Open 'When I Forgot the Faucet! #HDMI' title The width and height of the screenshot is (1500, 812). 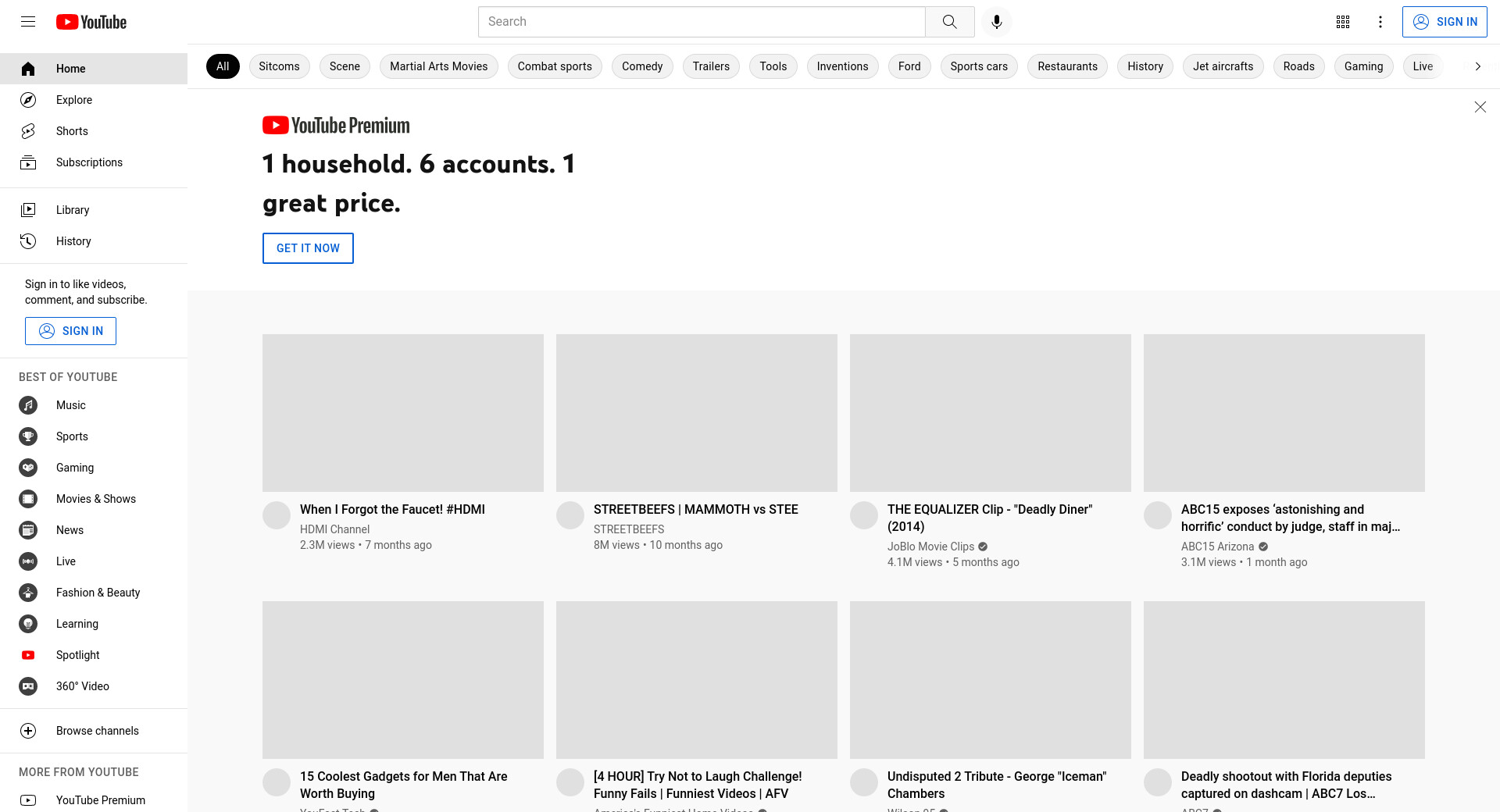click(392, 509)
